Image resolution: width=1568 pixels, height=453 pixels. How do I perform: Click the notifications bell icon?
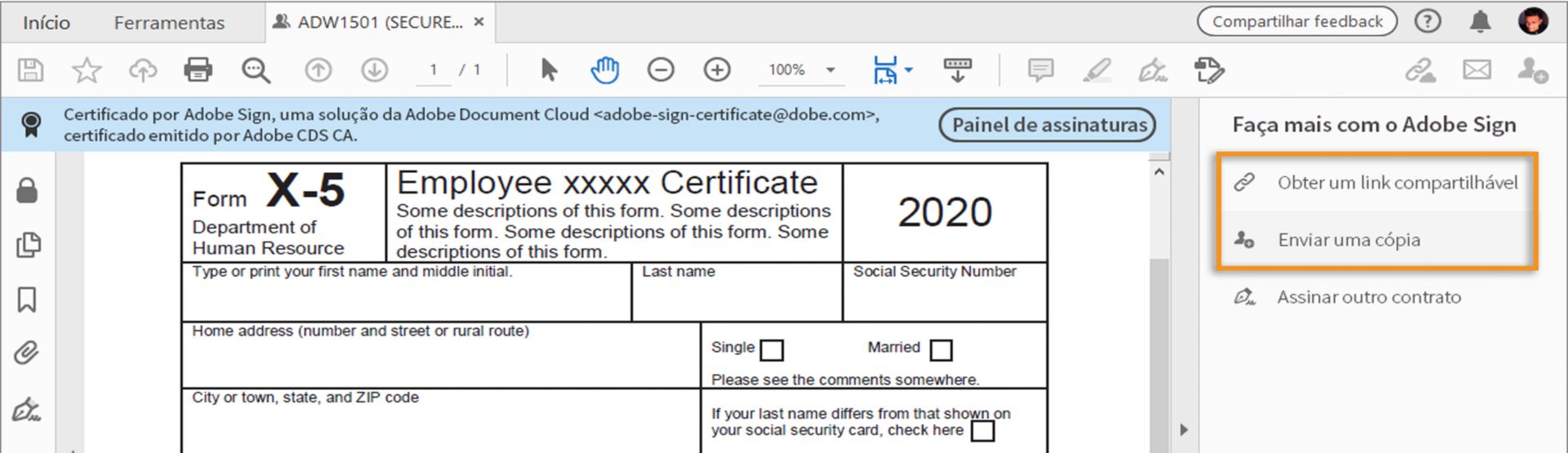tap(1480, 22)
